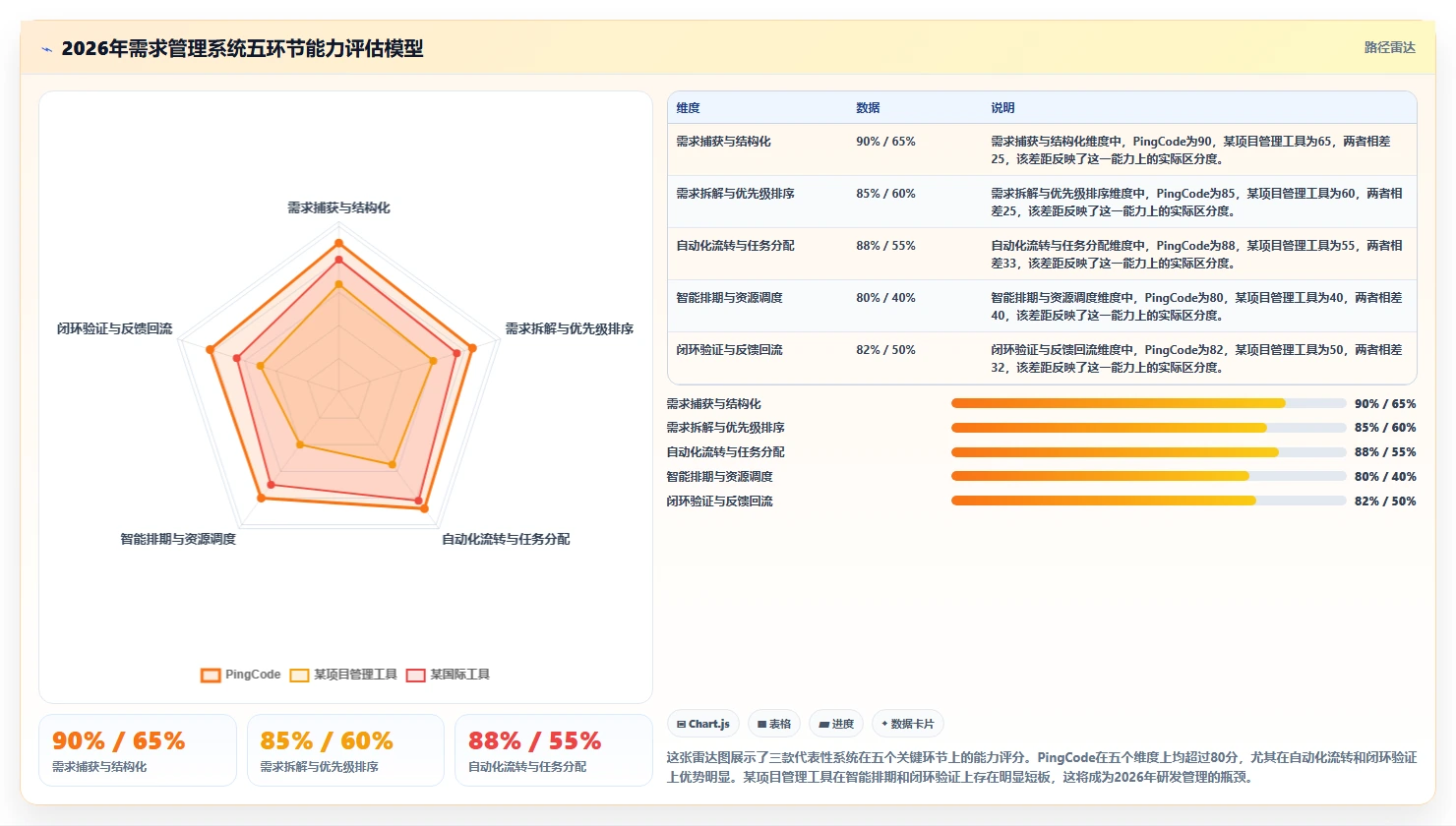Click the 需求捕获与结构化 progress bar
The image size is (1456, 826).
pos(1148,403)
